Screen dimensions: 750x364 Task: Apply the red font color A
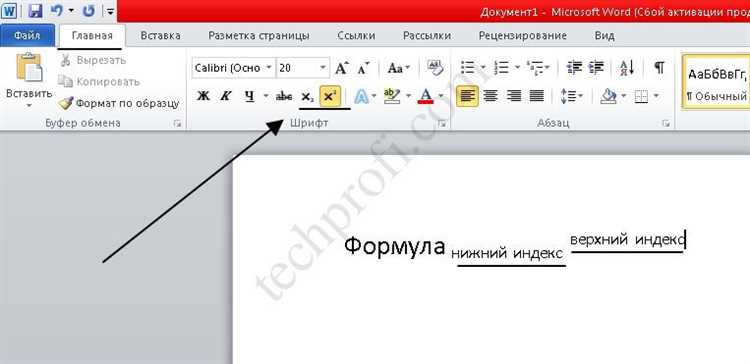(425, 96)
